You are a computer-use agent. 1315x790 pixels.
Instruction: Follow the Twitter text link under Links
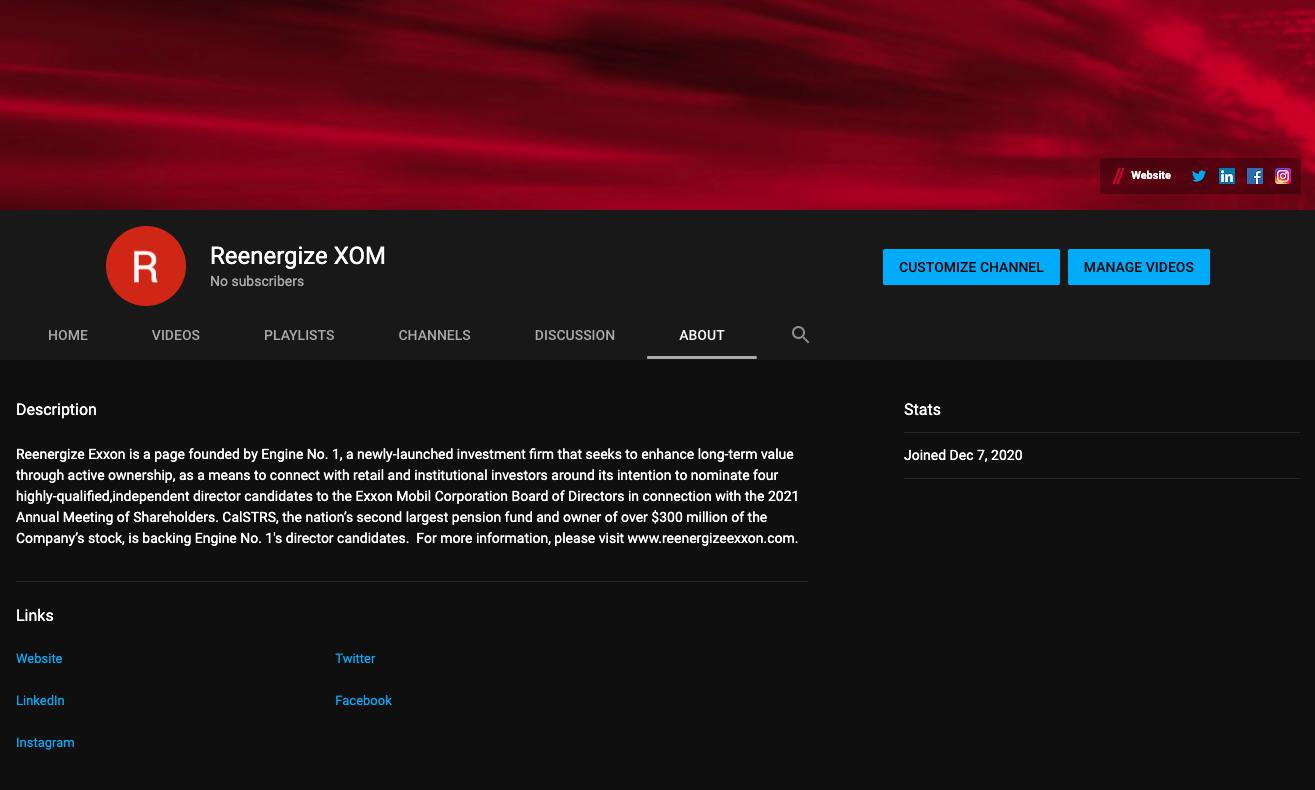coord(355,659)
